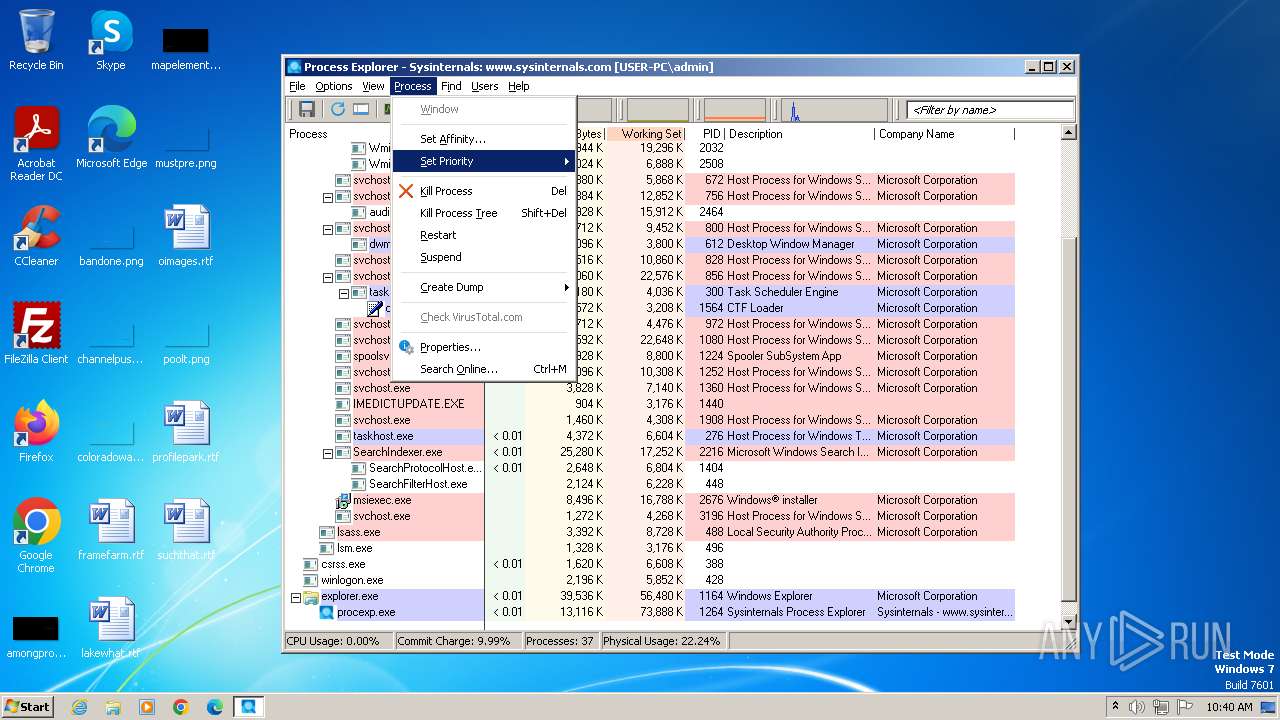Select Kill Process menu item
The width and height of the screenshot is (1280, 720).
click(484, 191)
